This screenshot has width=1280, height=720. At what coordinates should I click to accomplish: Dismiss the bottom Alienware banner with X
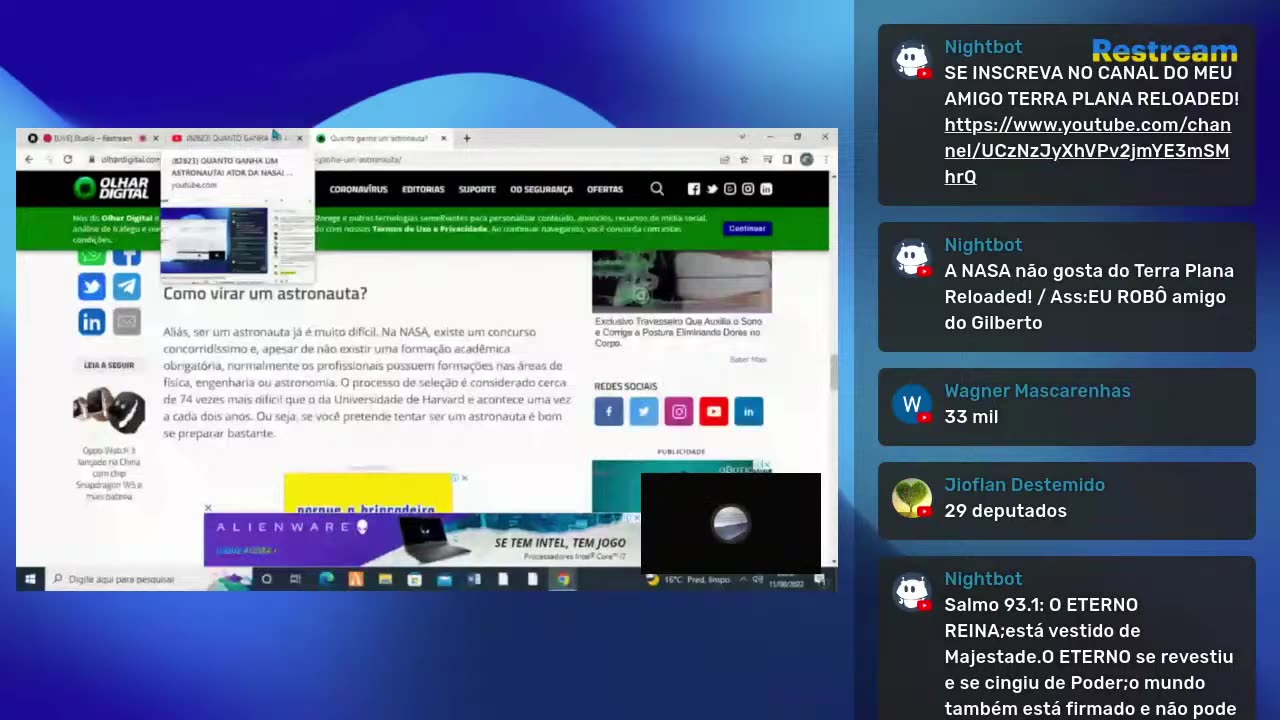point(208,508)
